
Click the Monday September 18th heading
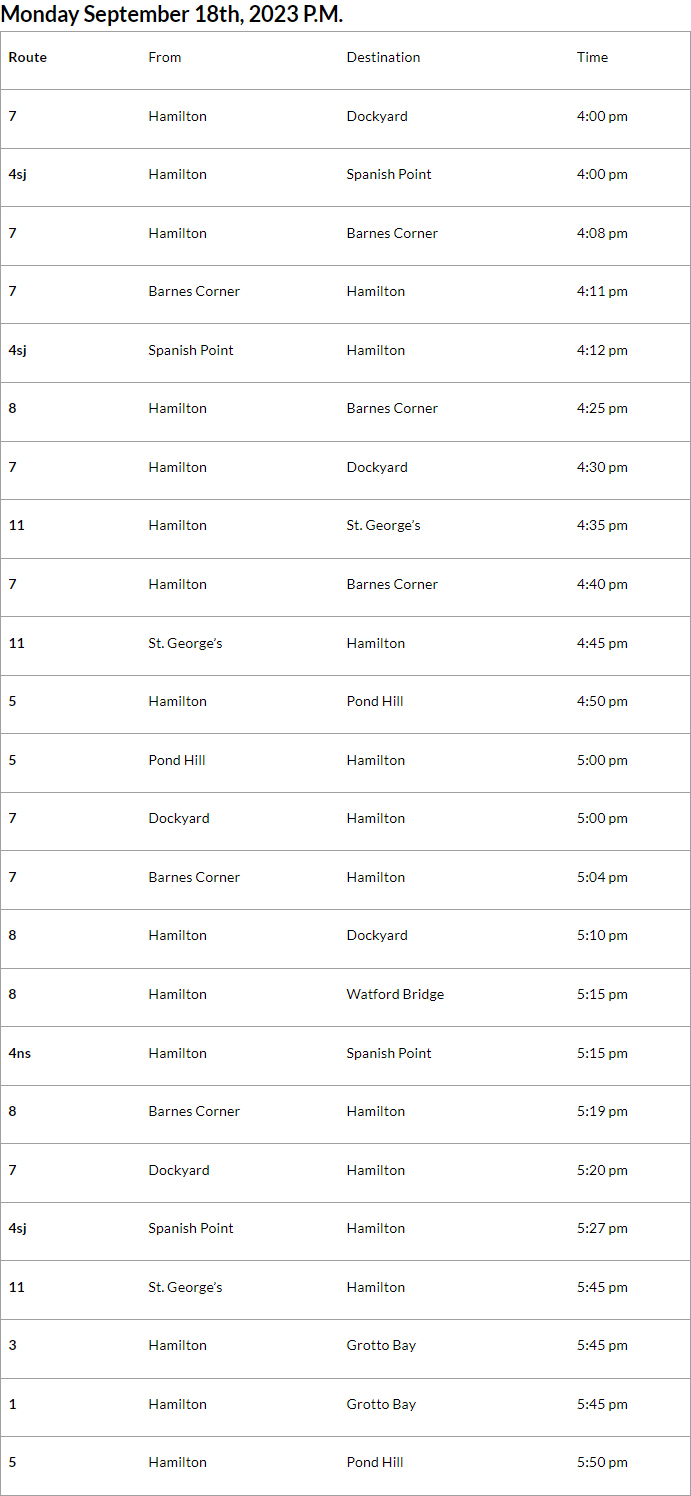172,14
